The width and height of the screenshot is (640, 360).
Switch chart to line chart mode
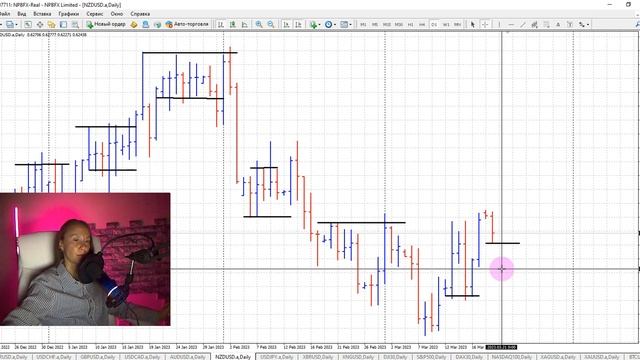pyautogui.click(x=244, y=24)
